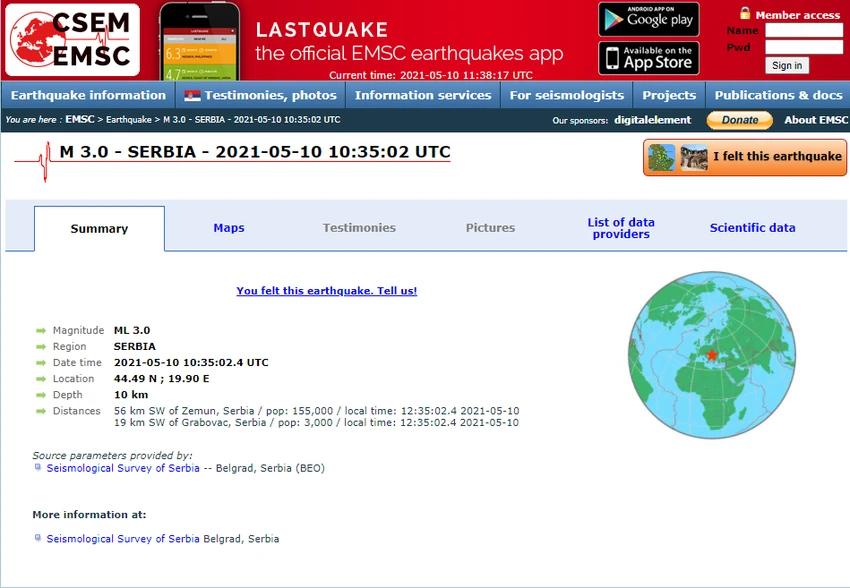Open the App Store badge
This screenshot has height=588, width=850.
point(648,58)
